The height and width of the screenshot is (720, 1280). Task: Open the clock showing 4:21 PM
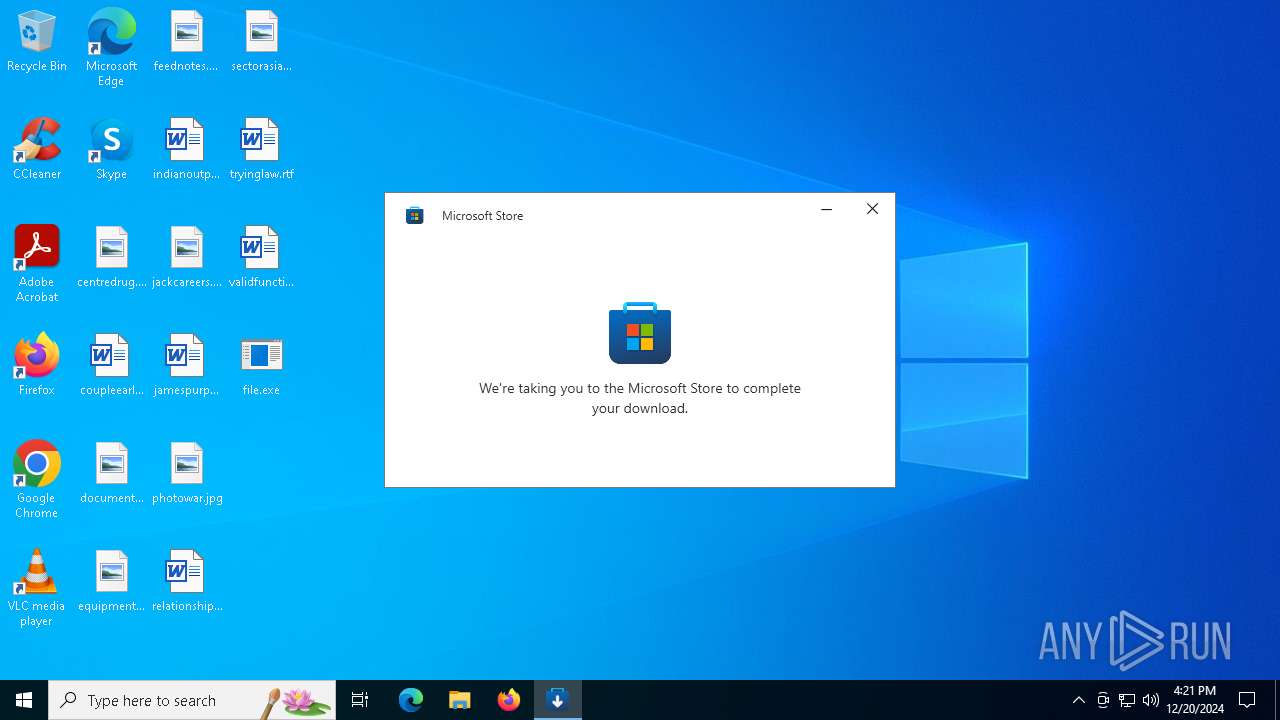[x=1195, y=700]
